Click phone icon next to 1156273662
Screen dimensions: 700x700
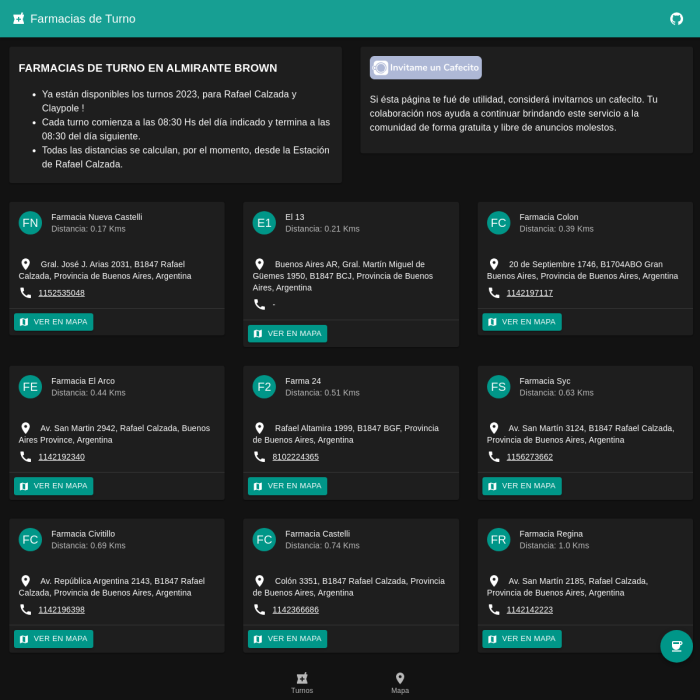[494, 456]
